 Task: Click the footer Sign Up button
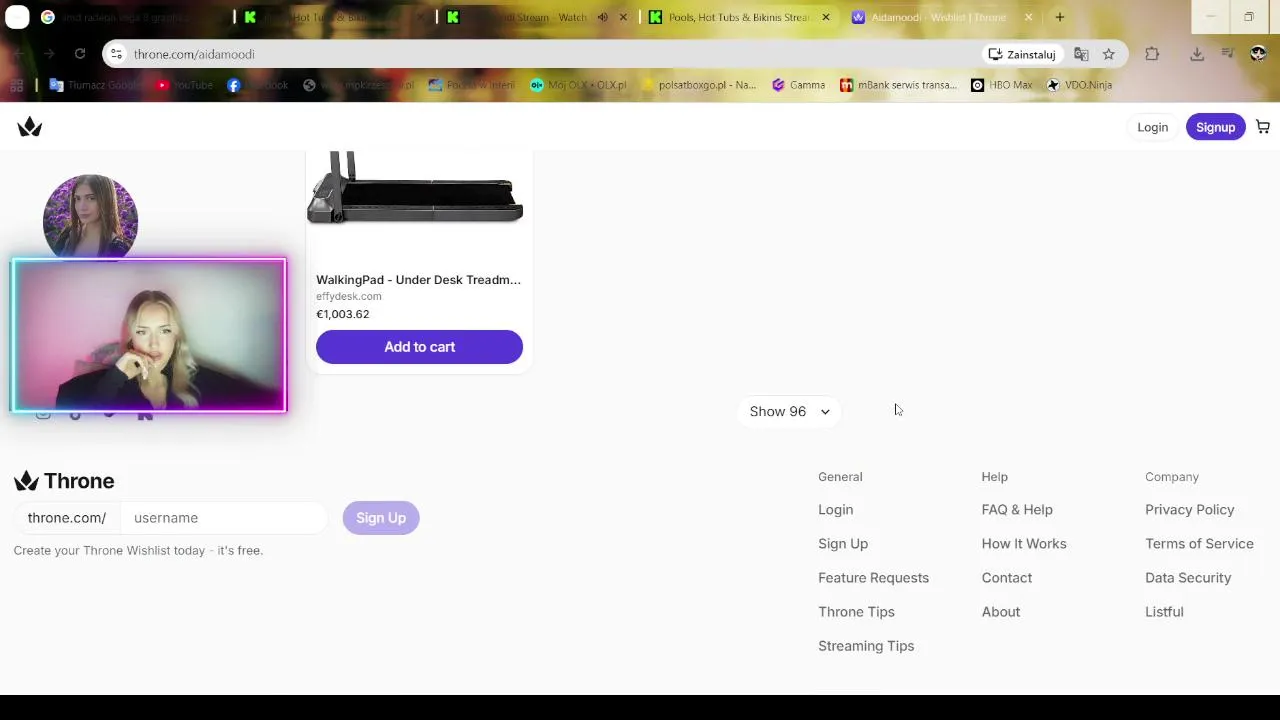pos(381,518)
